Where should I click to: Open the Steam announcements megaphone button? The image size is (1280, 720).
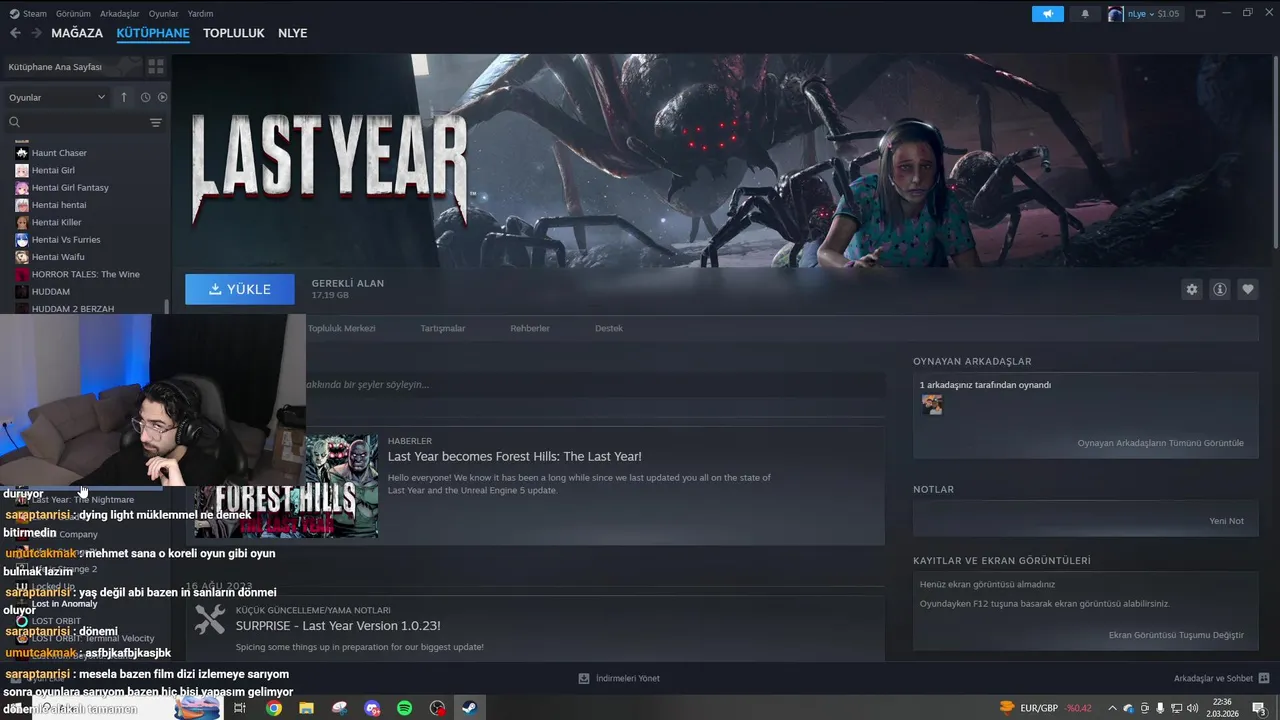point(1048,14)
